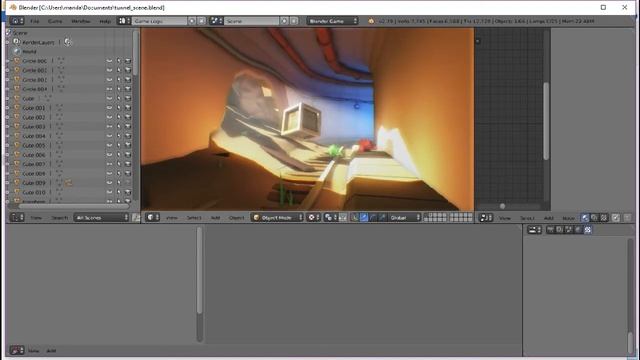Expand the RenderLayers tree item
The width and height of the screenshot is (640, 360).
[7, 42]
